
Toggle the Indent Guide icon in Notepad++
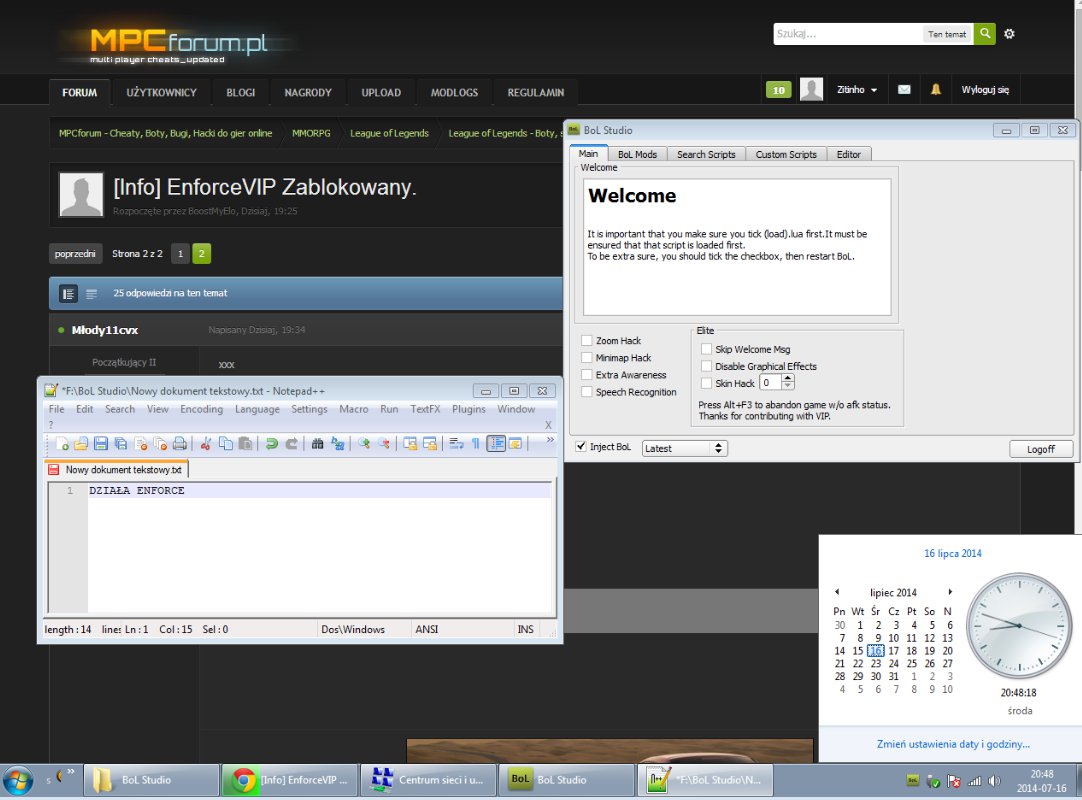click(x=495, y=443)
